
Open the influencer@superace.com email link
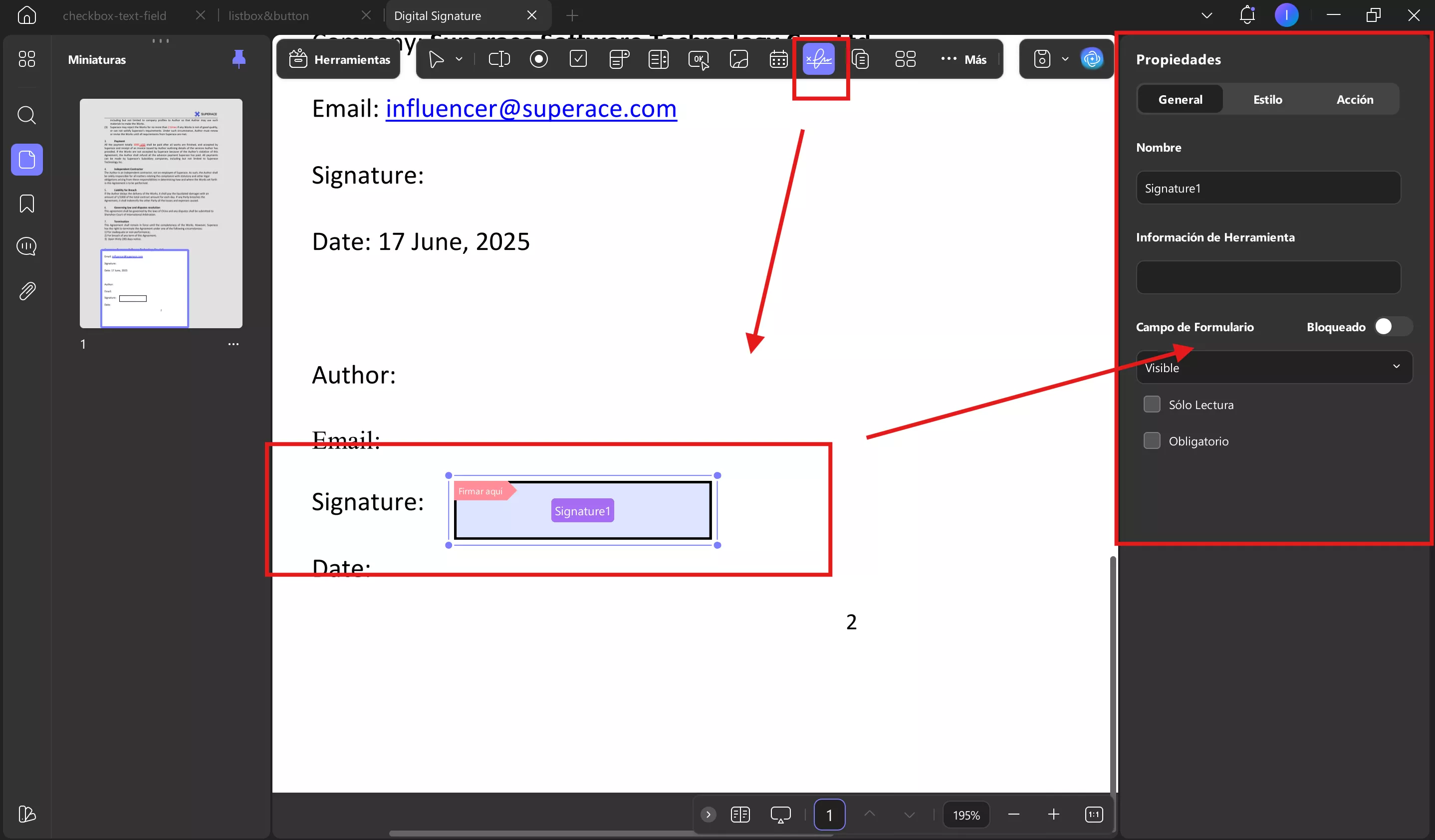tap(531, 108)
